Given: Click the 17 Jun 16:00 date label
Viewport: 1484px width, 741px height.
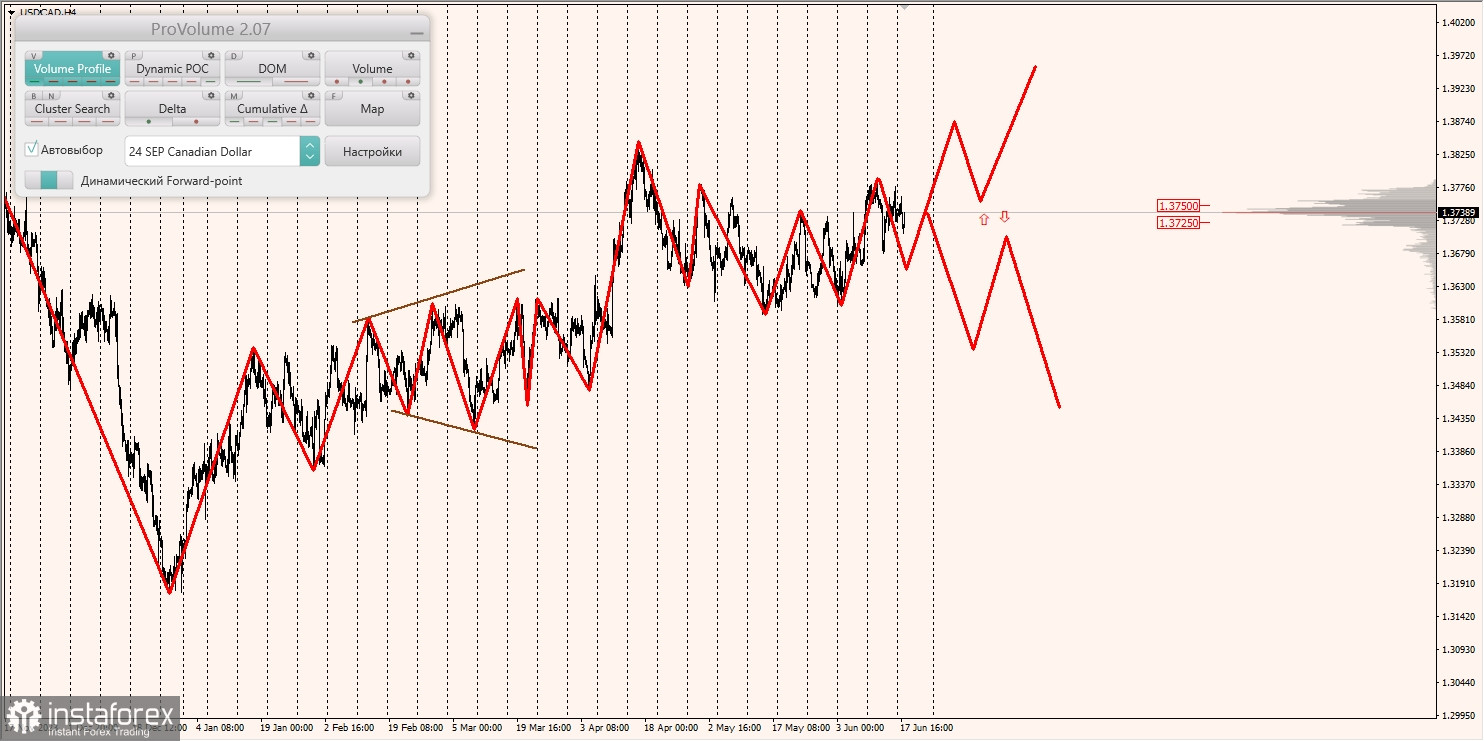Looking at the screenshot, I should [926, 728].
